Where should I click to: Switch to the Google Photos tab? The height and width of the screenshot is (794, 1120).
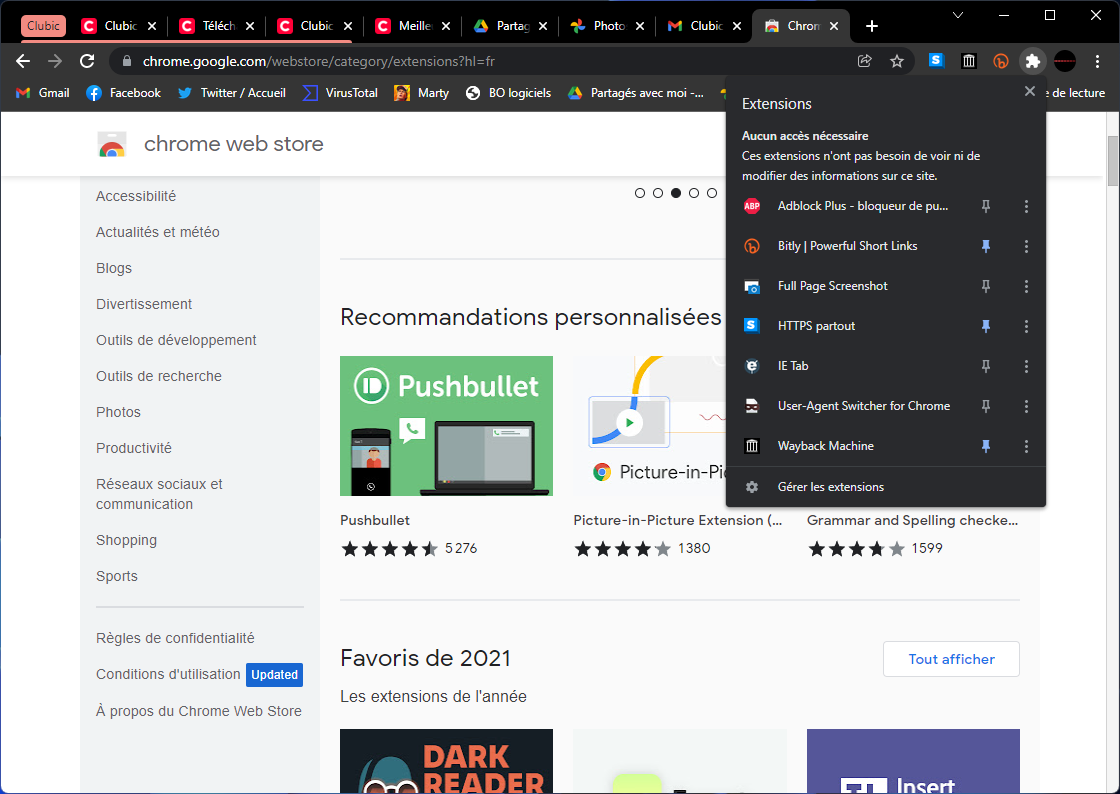pyautogui.click(x=609, y=26)
